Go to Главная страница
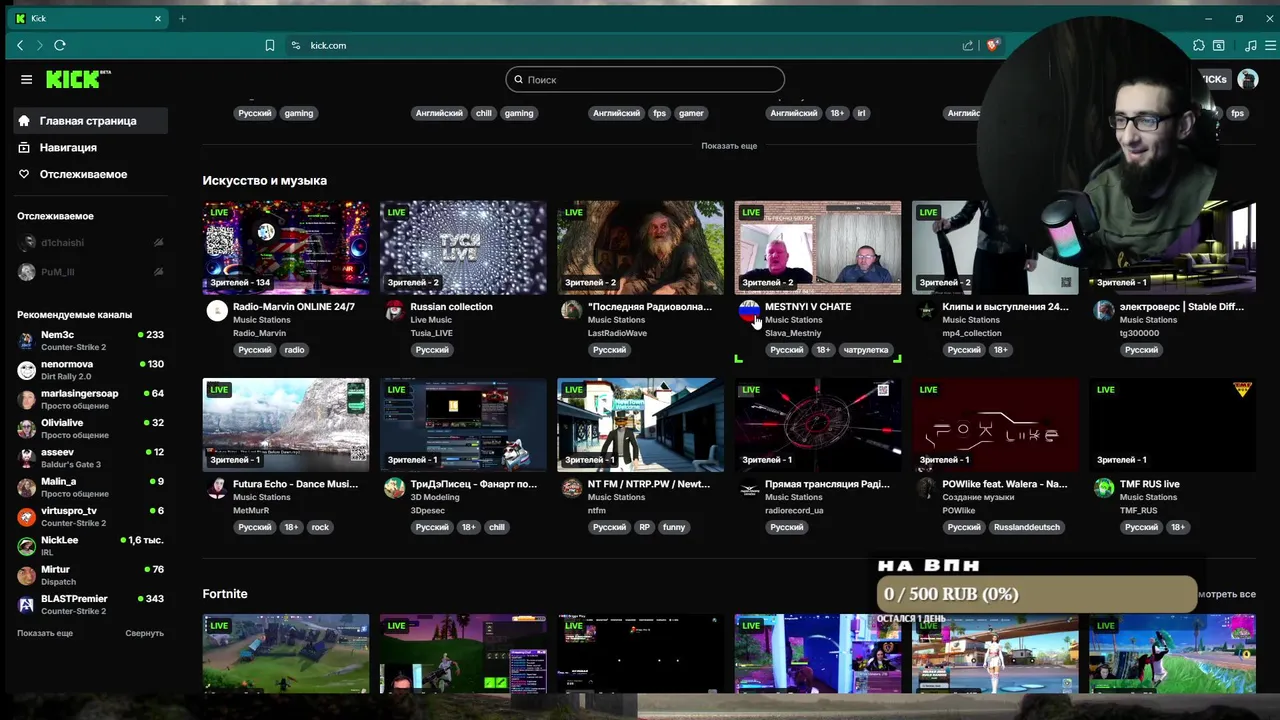 point(90,121)
